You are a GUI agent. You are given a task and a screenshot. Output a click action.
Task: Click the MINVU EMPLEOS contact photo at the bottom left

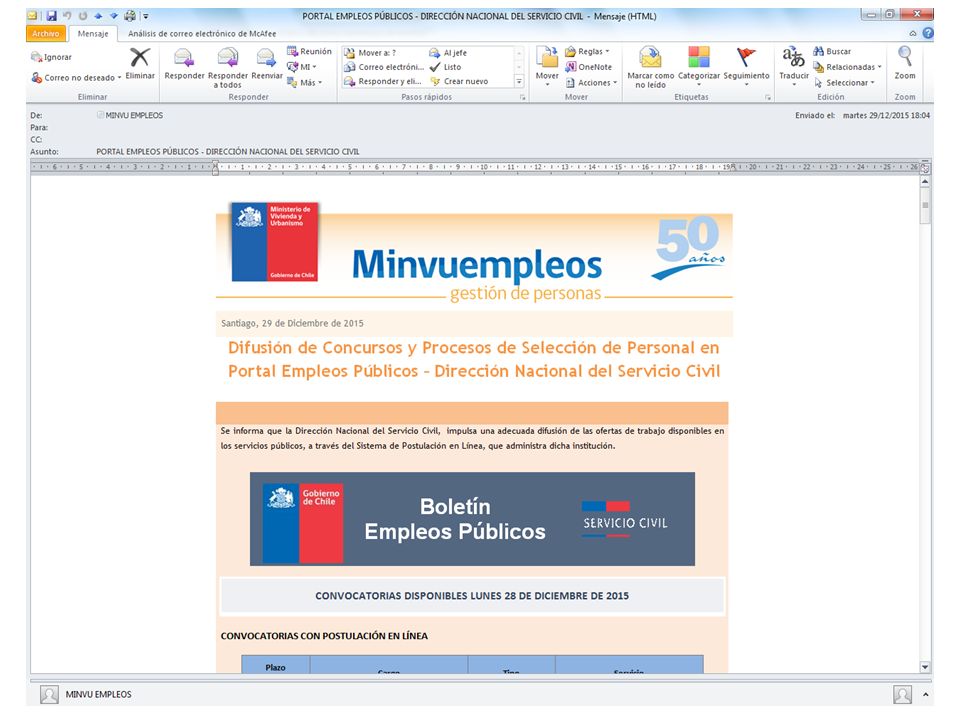(x=49, y=694)
